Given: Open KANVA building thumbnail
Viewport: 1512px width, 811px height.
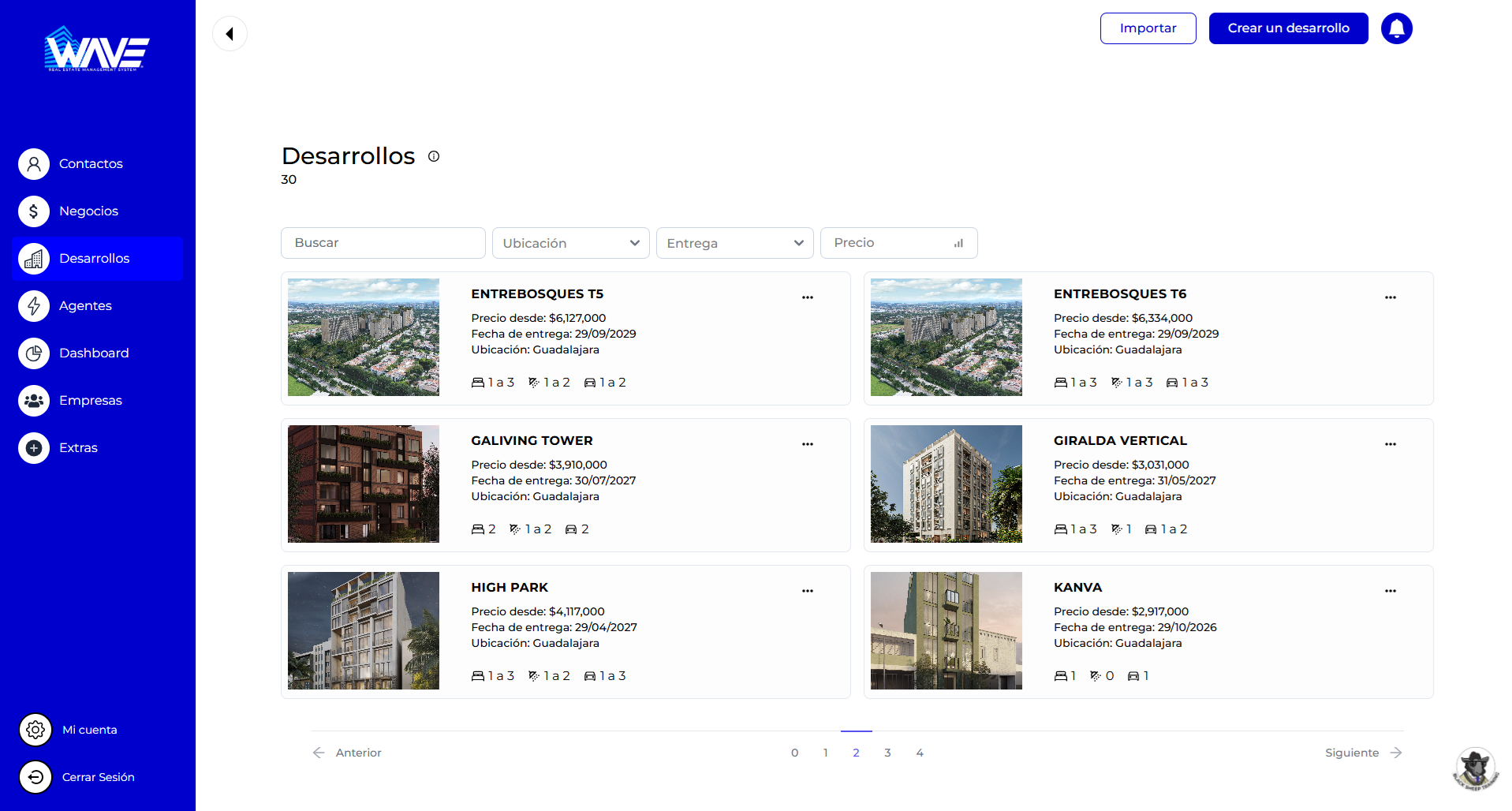Looking at the screenshot, I should coord(946,631).
